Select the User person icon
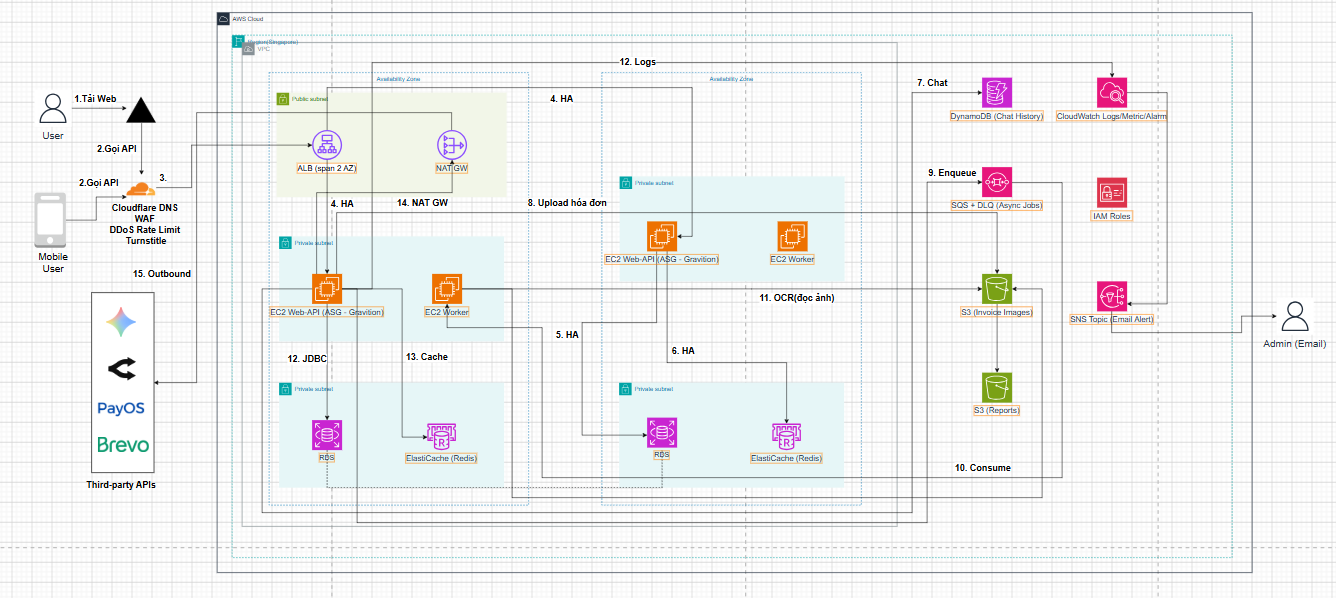 point(52,109)
